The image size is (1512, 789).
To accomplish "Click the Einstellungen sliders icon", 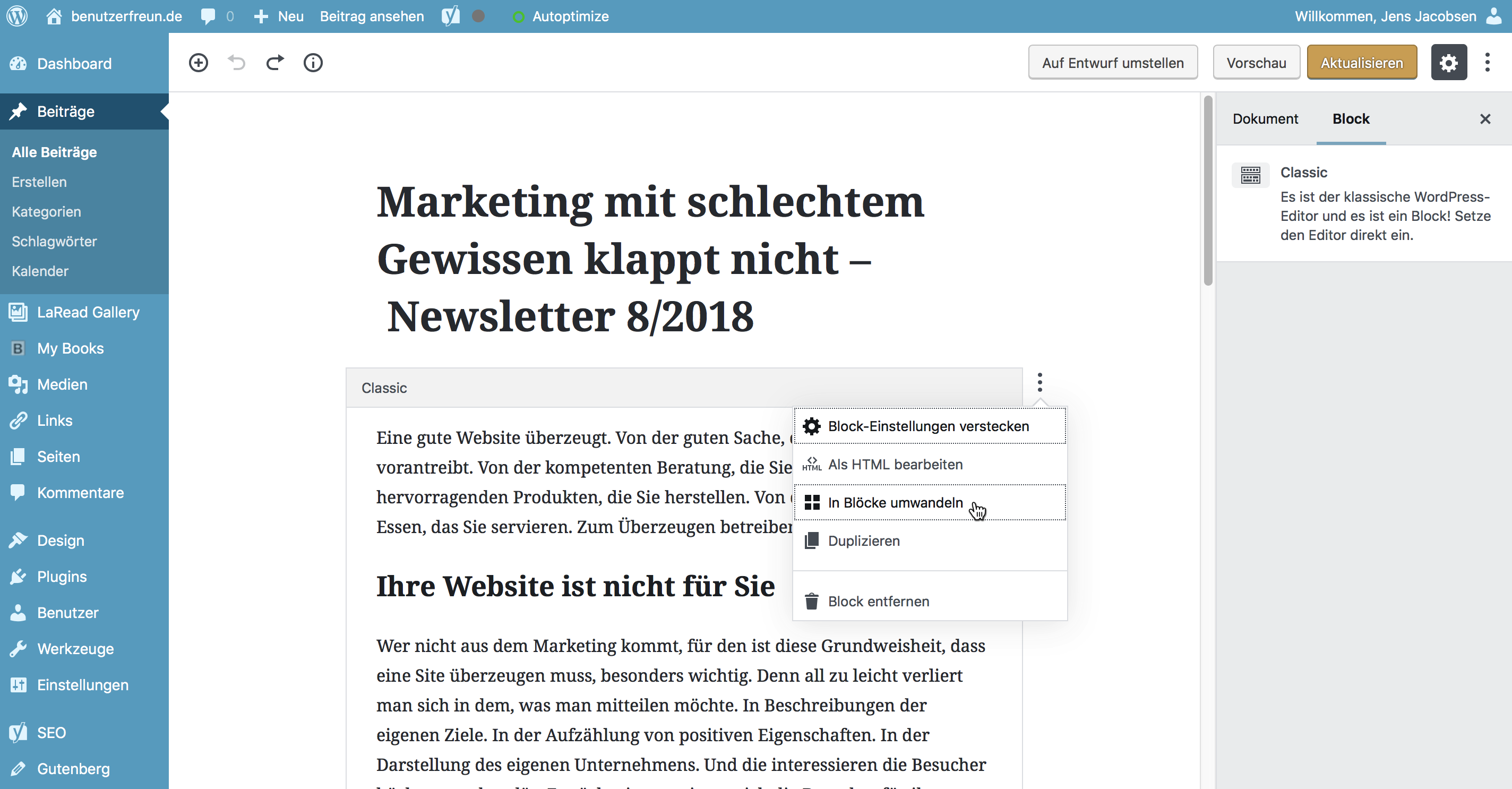I will tap(18, 684).
